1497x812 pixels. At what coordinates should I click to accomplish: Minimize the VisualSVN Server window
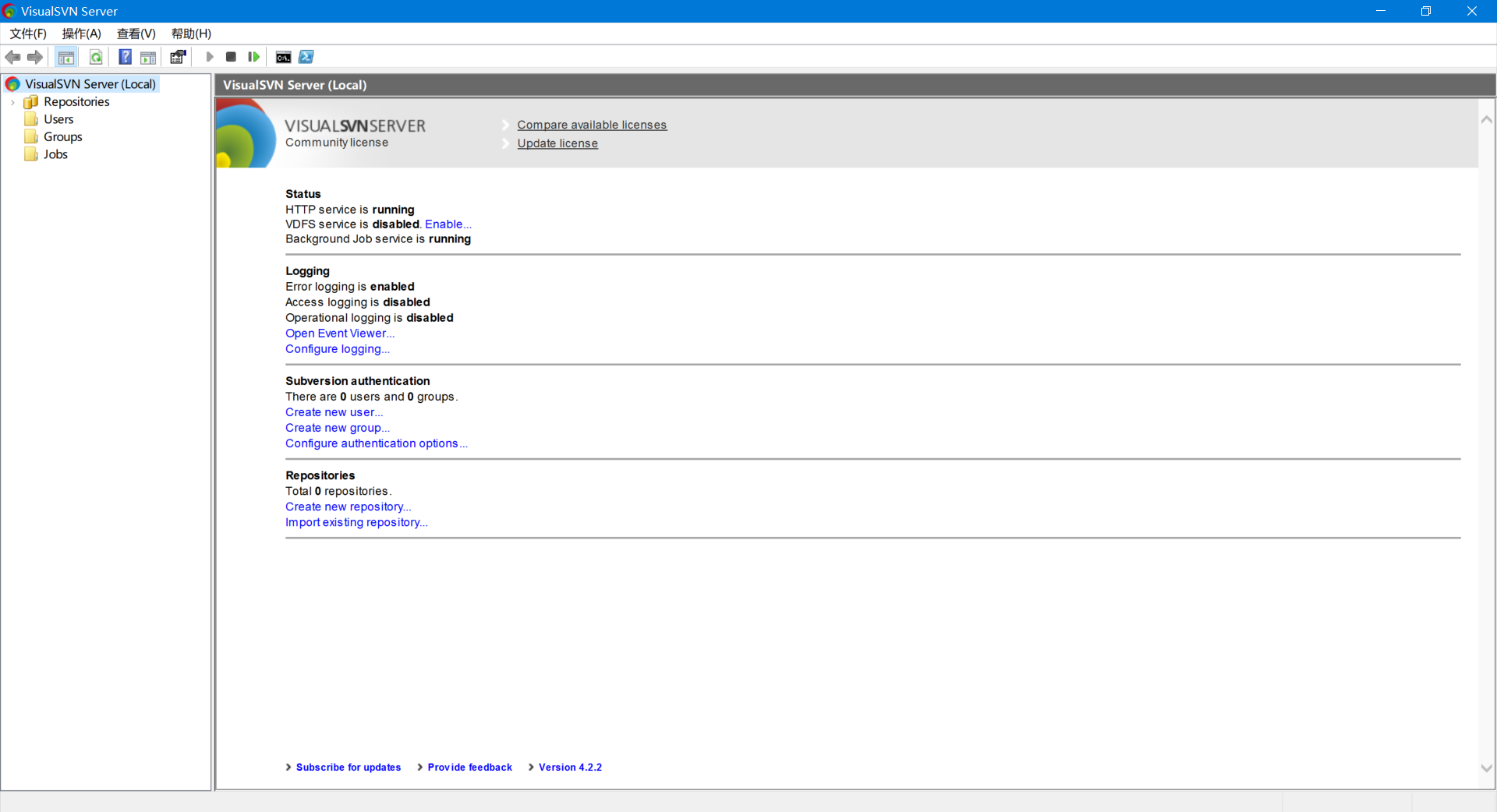point(1381,11)
